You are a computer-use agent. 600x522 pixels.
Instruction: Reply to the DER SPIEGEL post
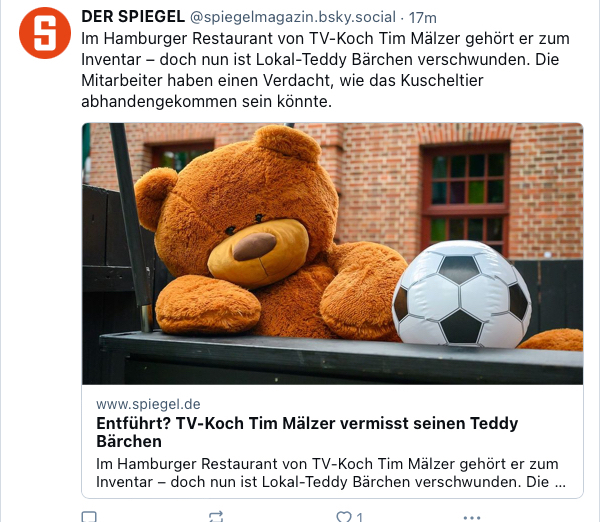[89, 517]
